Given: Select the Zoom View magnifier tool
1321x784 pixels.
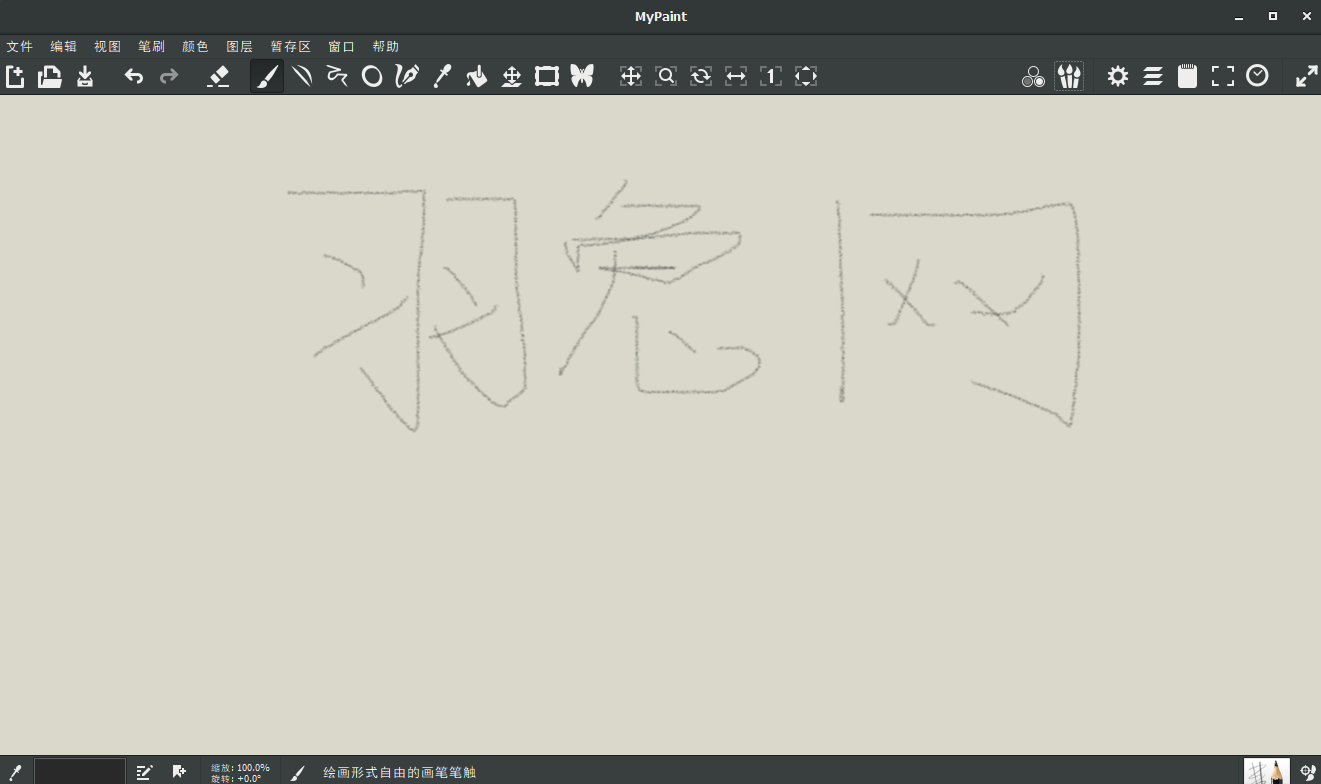Looking at the screenshot, I should [x=666, y=76].
